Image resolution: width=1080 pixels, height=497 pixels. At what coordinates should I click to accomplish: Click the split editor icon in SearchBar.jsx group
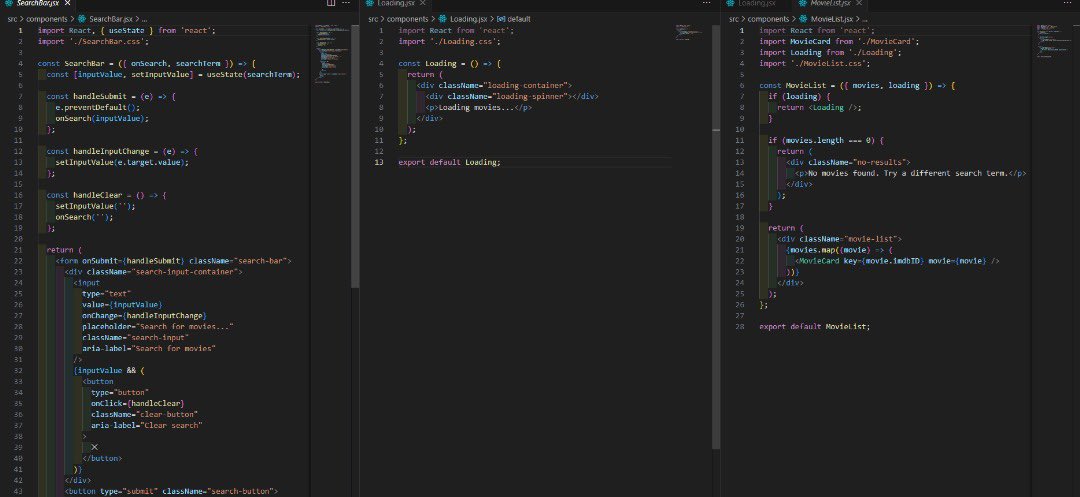(x=331, y=3)
